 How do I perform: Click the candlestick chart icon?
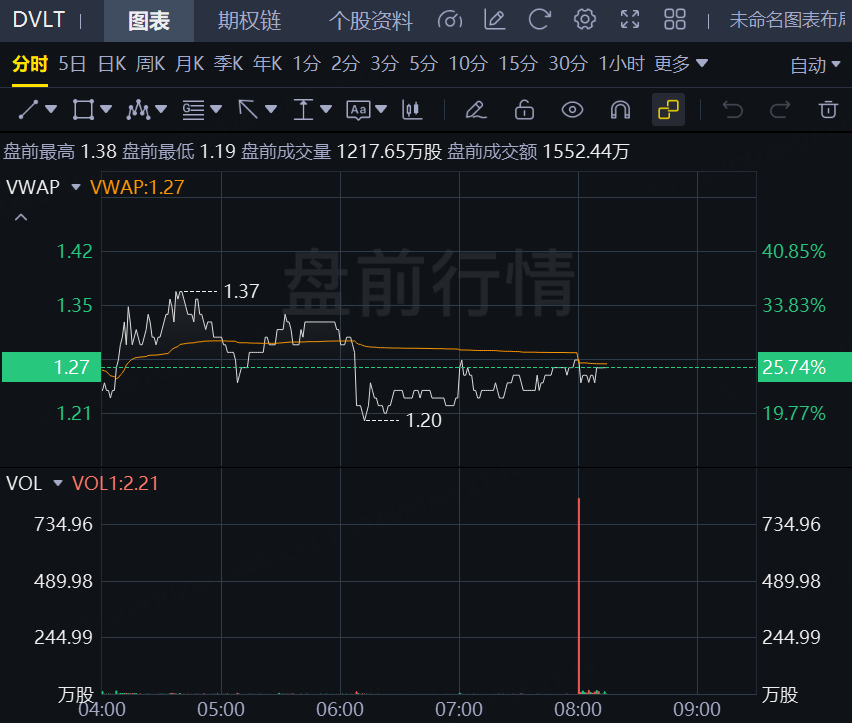(412, 110)
